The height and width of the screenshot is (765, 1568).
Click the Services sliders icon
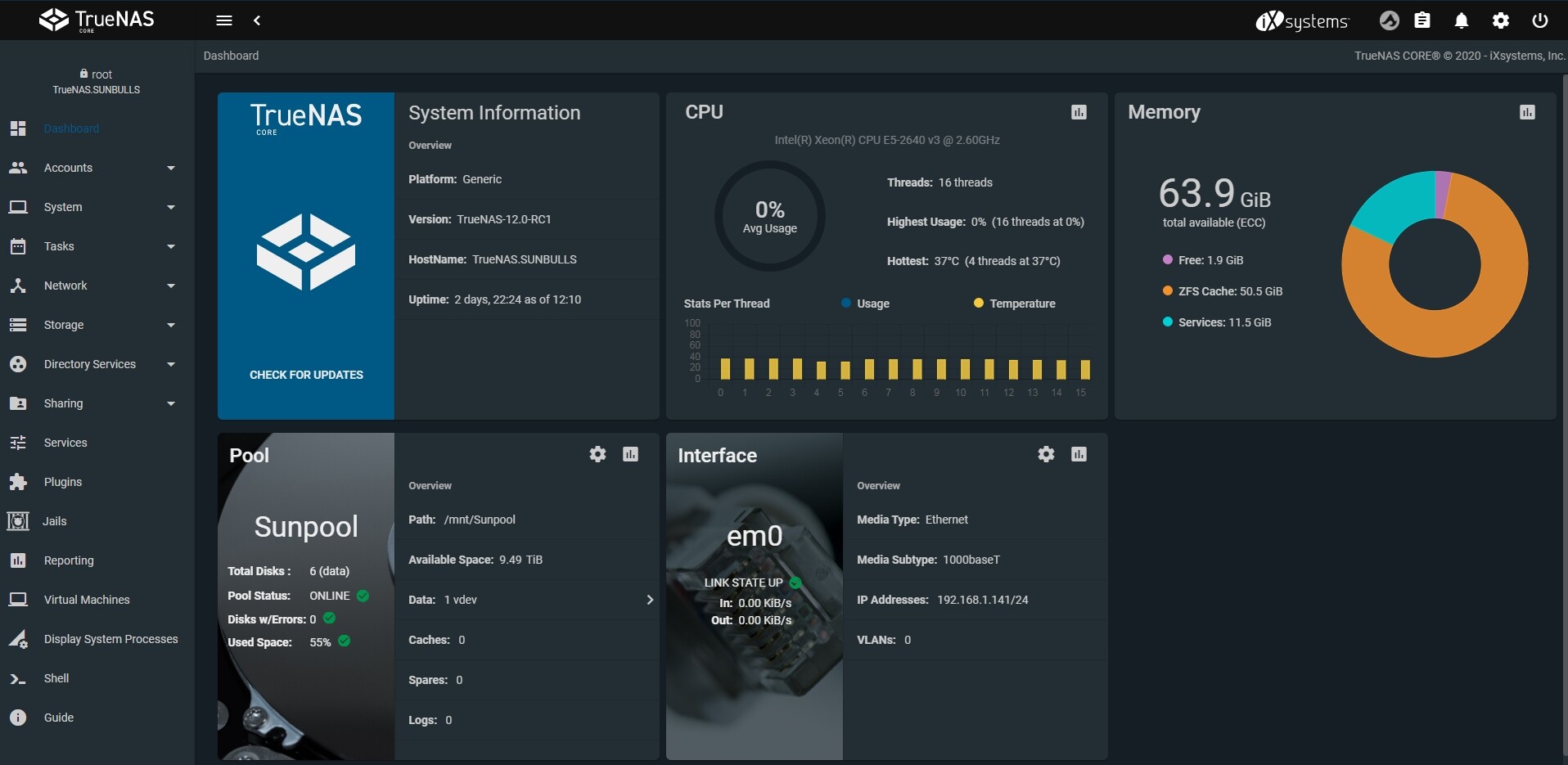(x=18, y=443)
